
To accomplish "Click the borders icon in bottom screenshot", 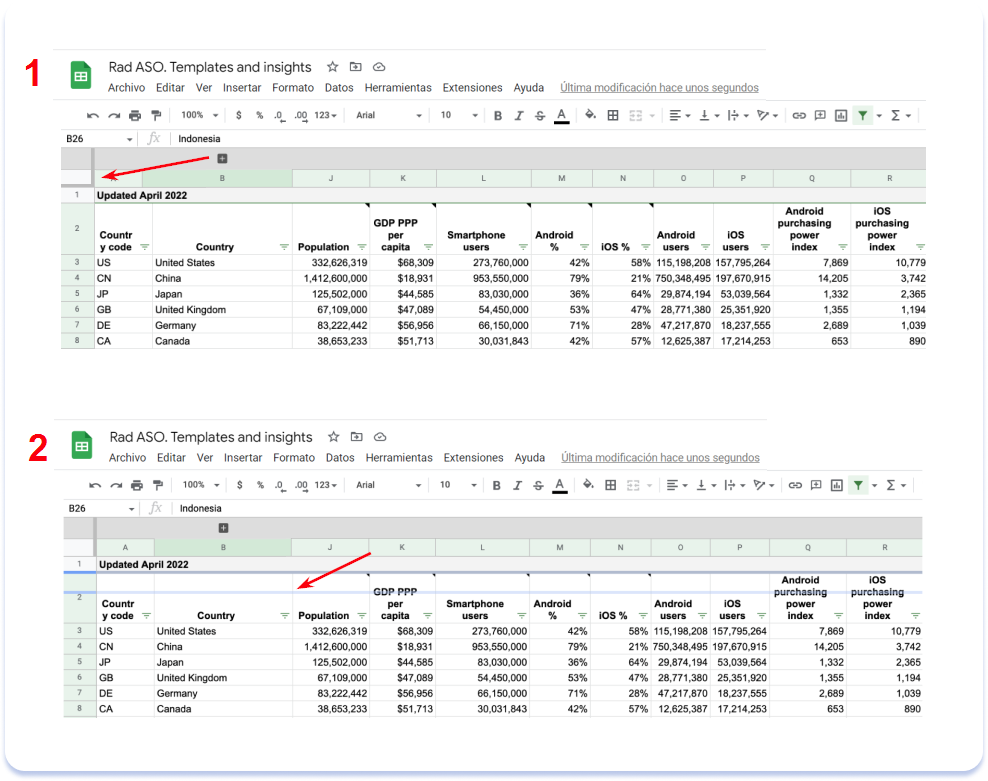I will click(610, 485).
